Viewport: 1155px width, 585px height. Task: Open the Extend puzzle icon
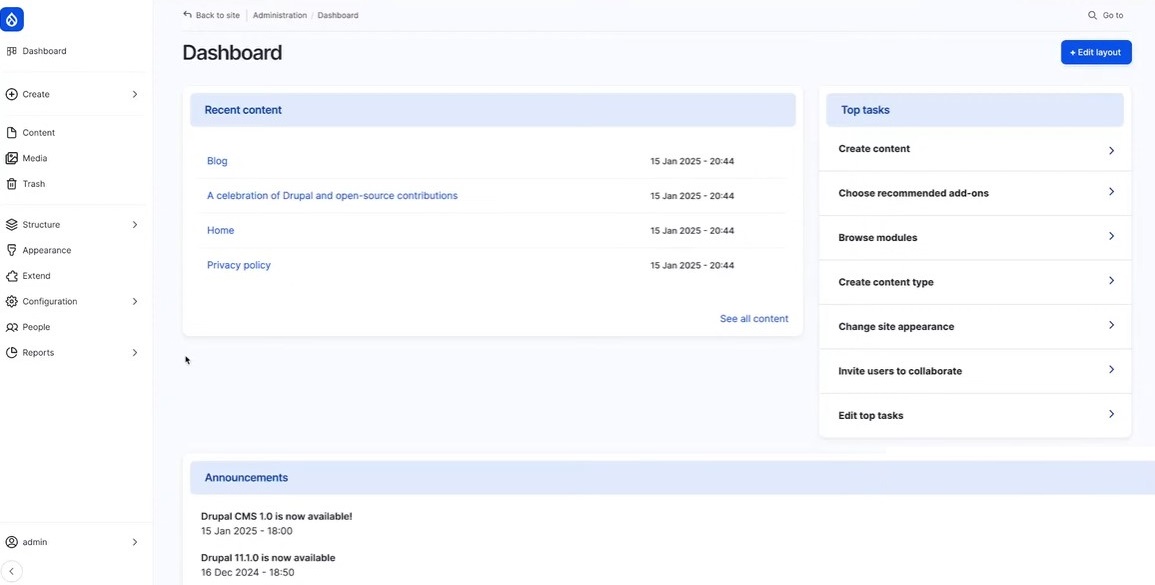11,276
